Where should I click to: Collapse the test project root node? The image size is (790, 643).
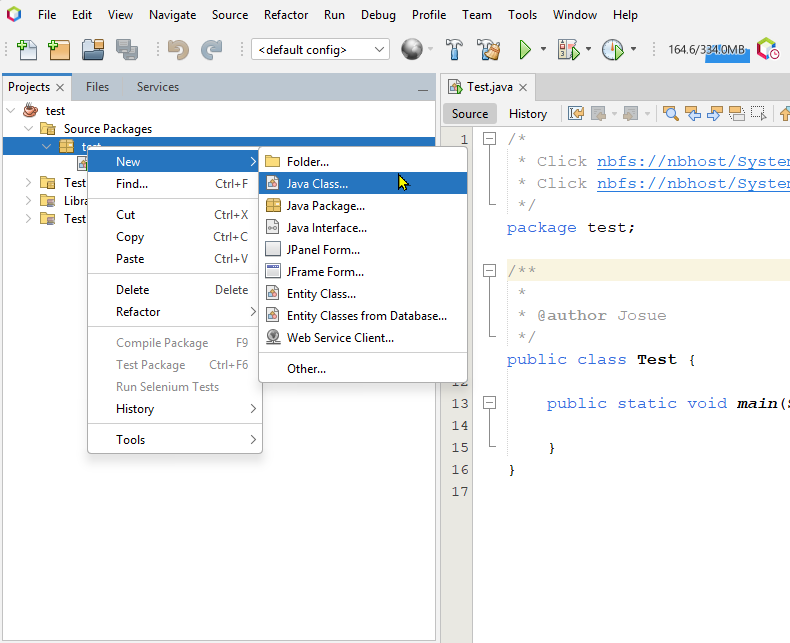tap(12, 111)
